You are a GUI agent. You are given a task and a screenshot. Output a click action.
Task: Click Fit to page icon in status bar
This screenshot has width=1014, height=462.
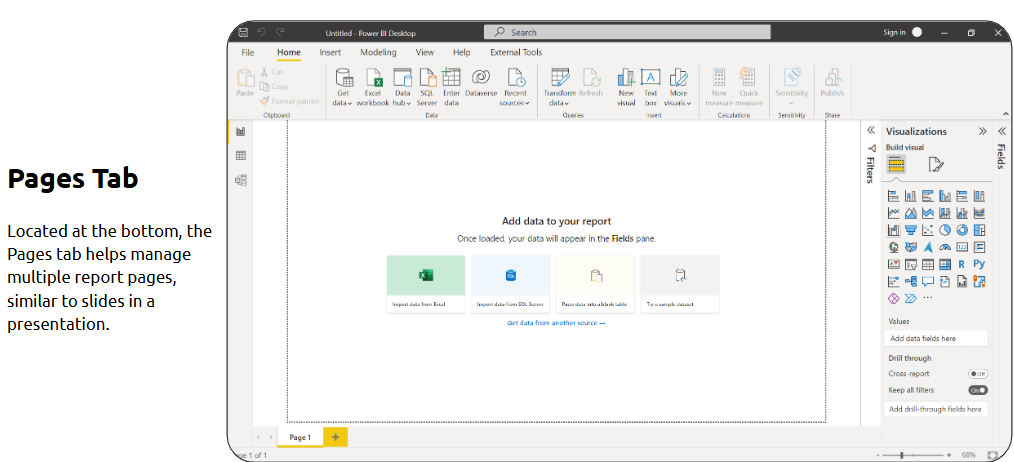pyautogui.click(x=993, y=456)
